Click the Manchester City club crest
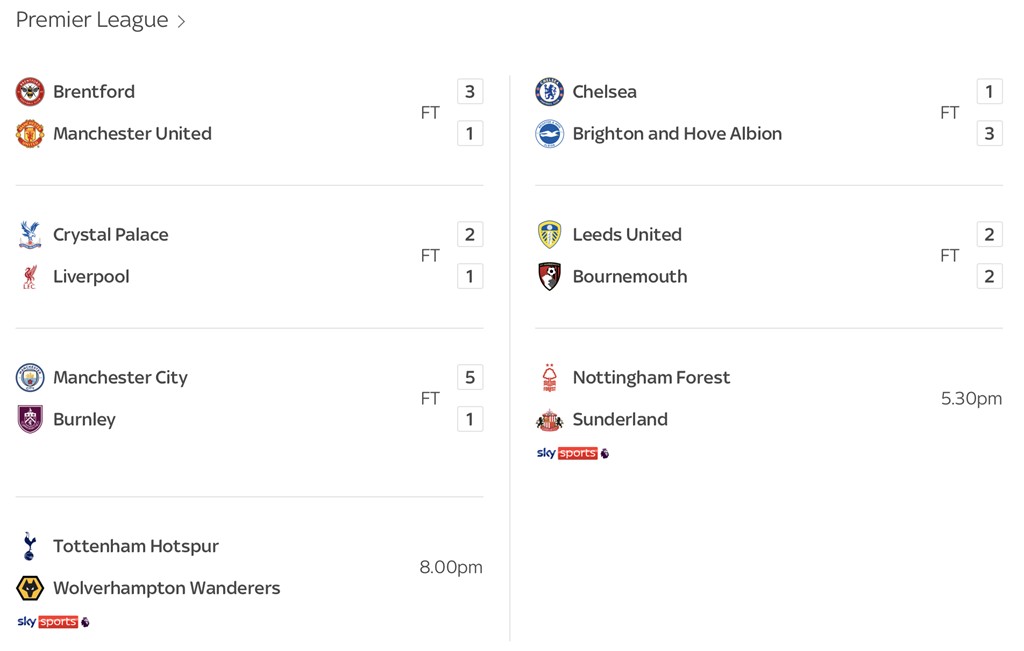This screenshot has height=651, width=1024. point(30,378)
